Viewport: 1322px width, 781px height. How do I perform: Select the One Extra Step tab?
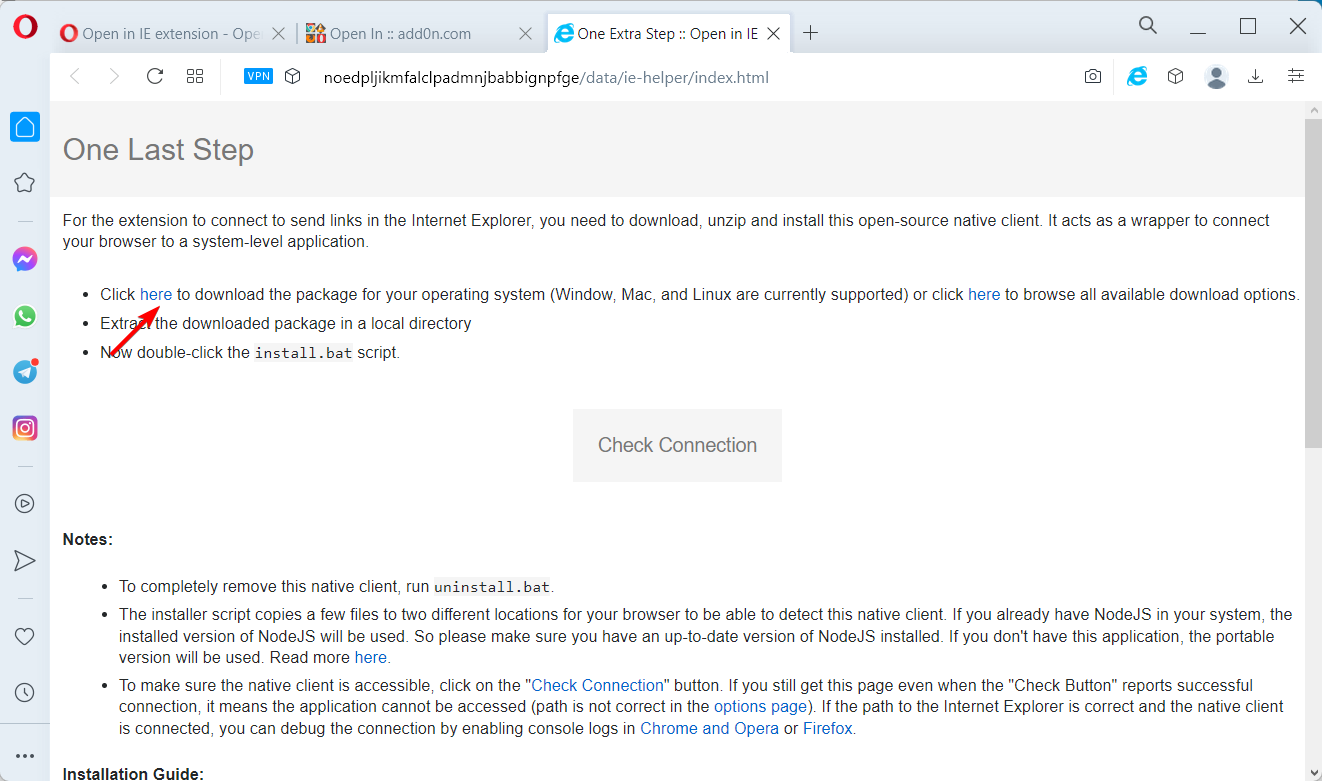click(x=668, y=33)
